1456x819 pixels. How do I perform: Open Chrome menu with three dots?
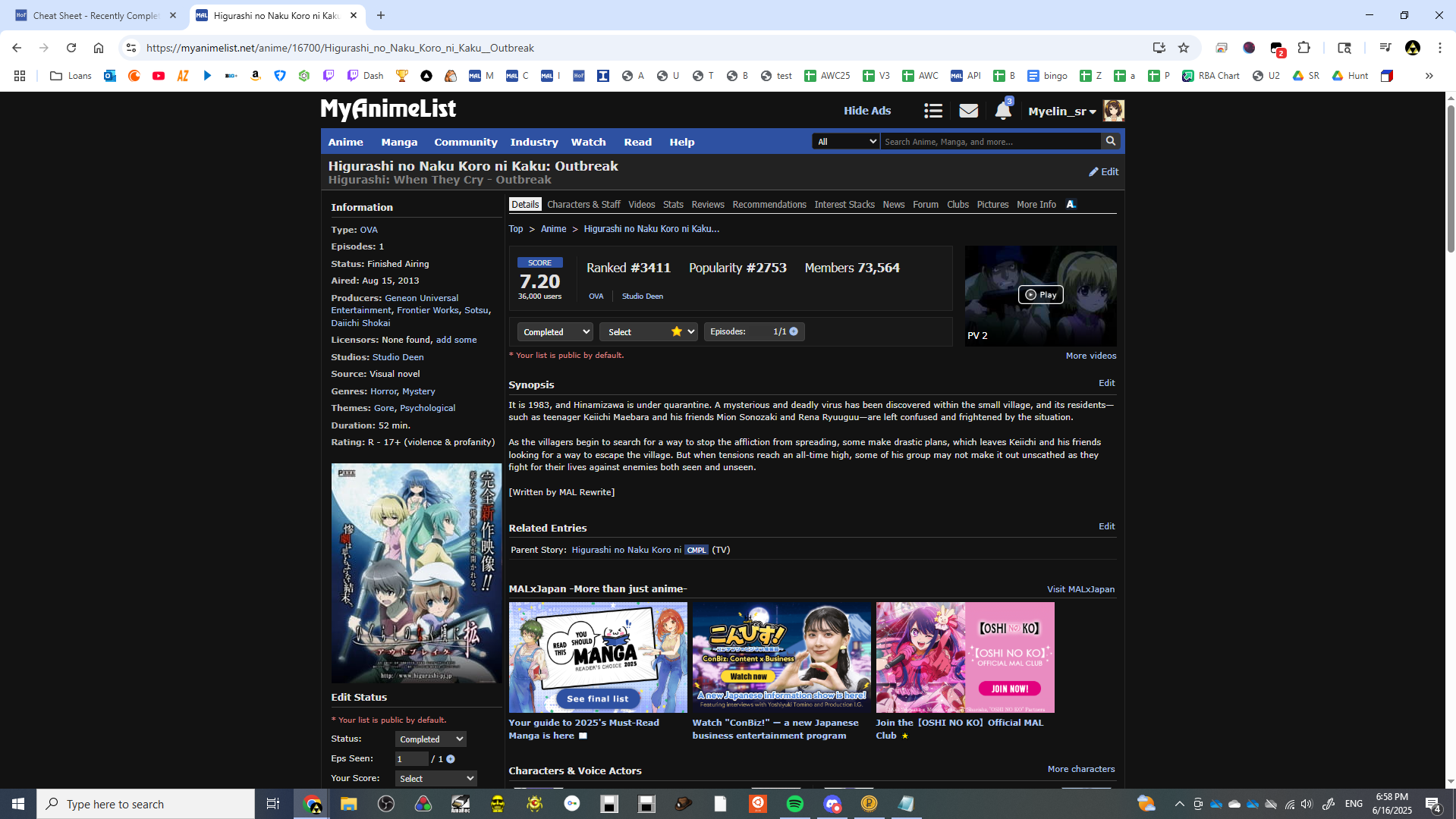coord(1439,48)
